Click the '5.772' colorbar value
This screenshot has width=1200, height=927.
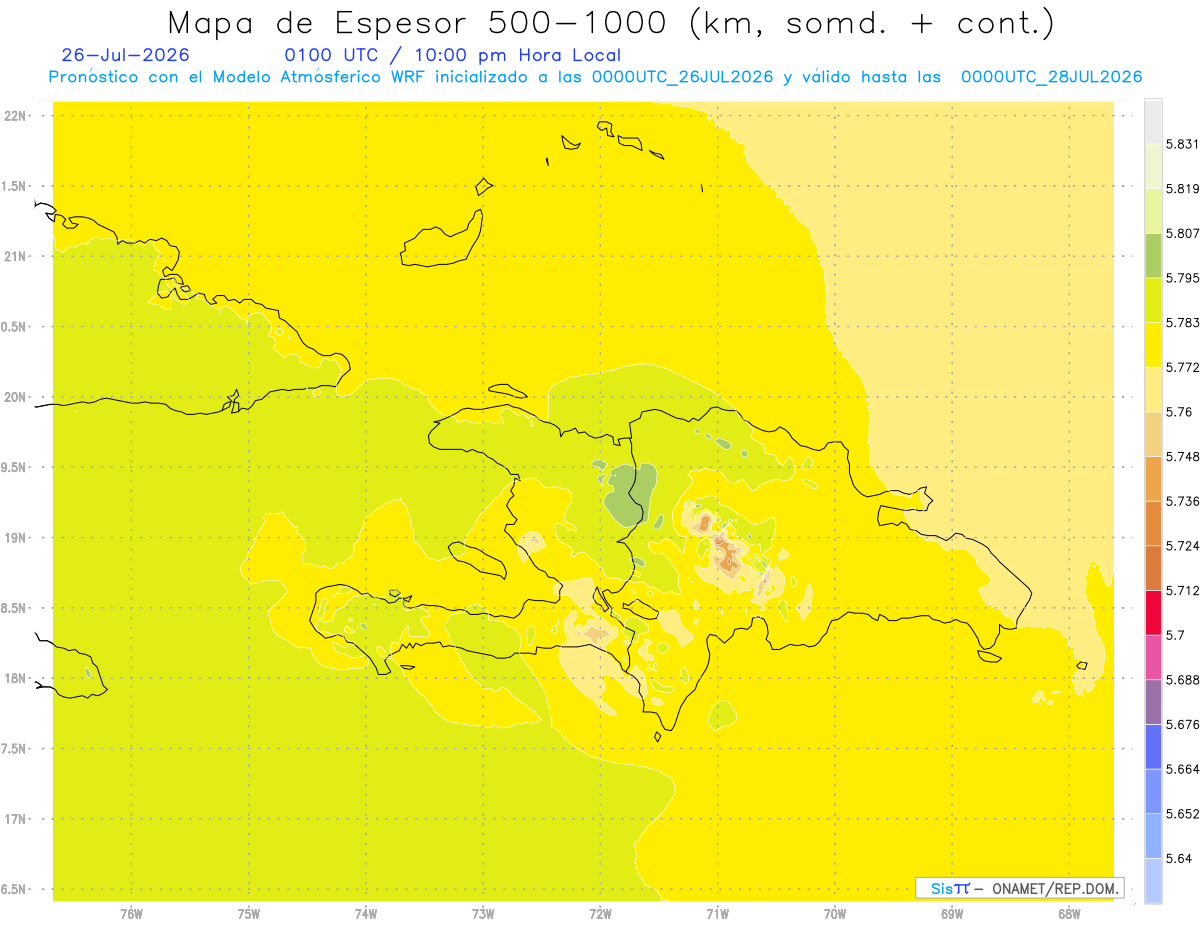point(1182,367)
